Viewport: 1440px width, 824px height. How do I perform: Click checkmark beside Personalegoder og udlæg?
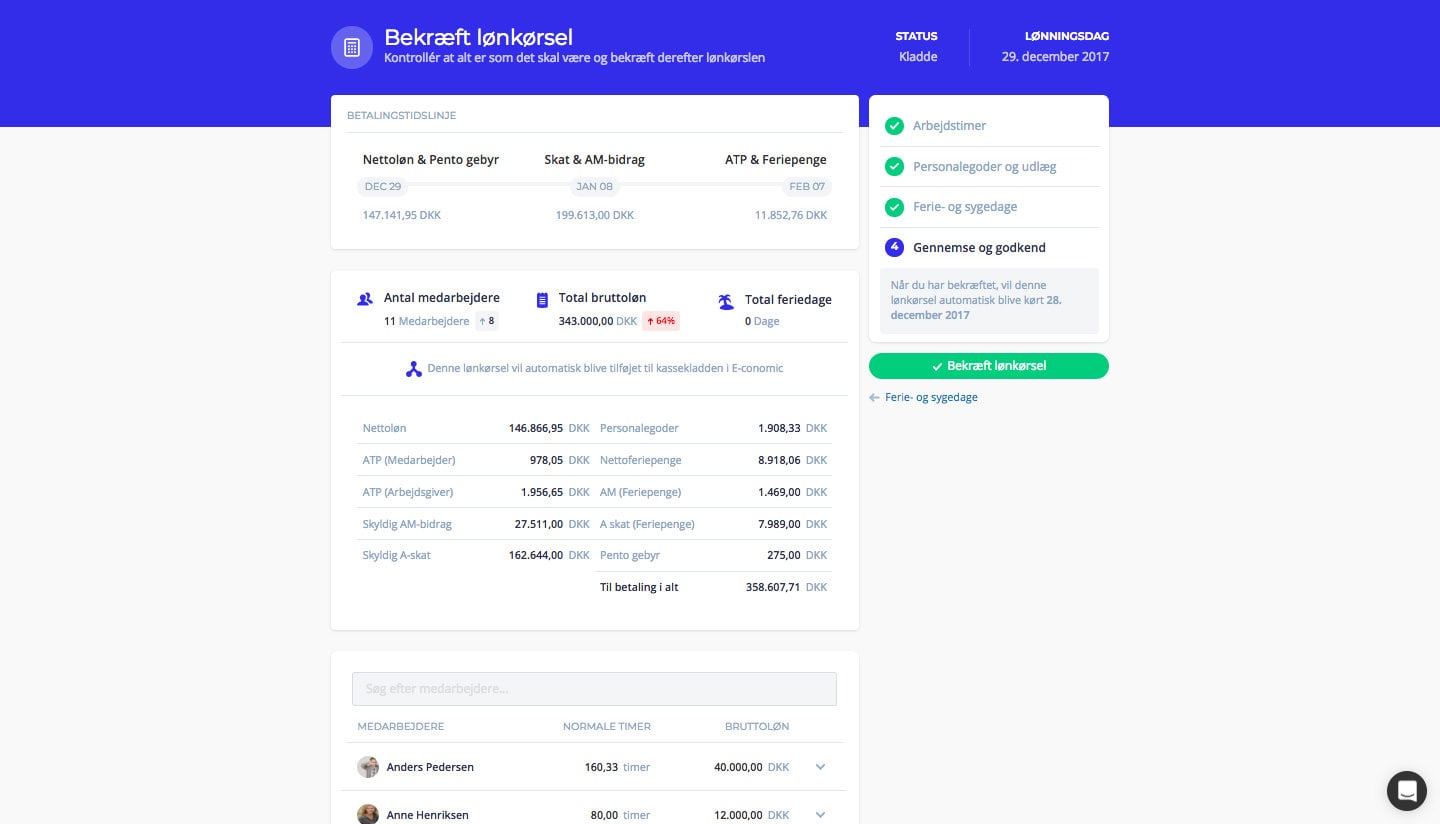[x=894, y=167]
